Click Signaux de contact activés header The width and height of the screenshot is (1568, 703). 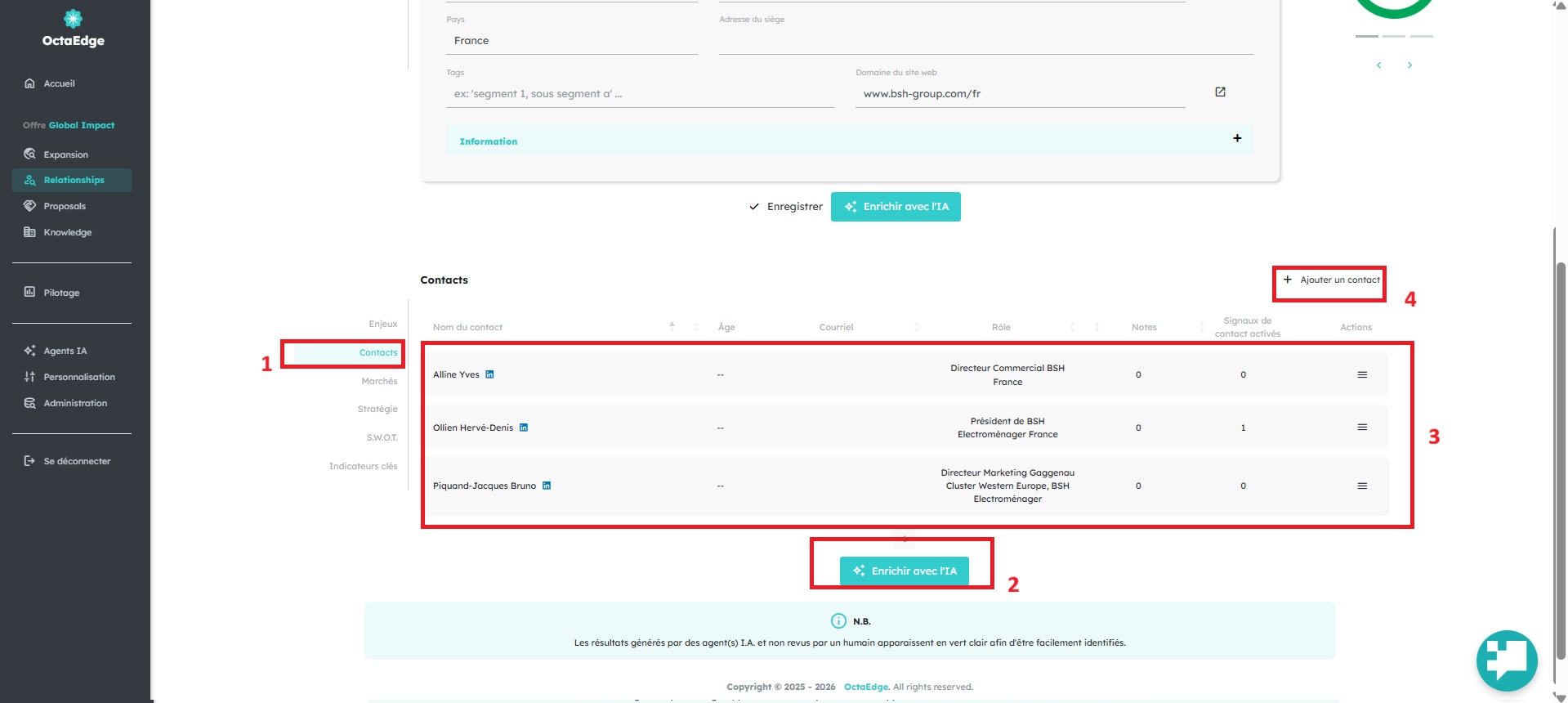coord(1247,327)
